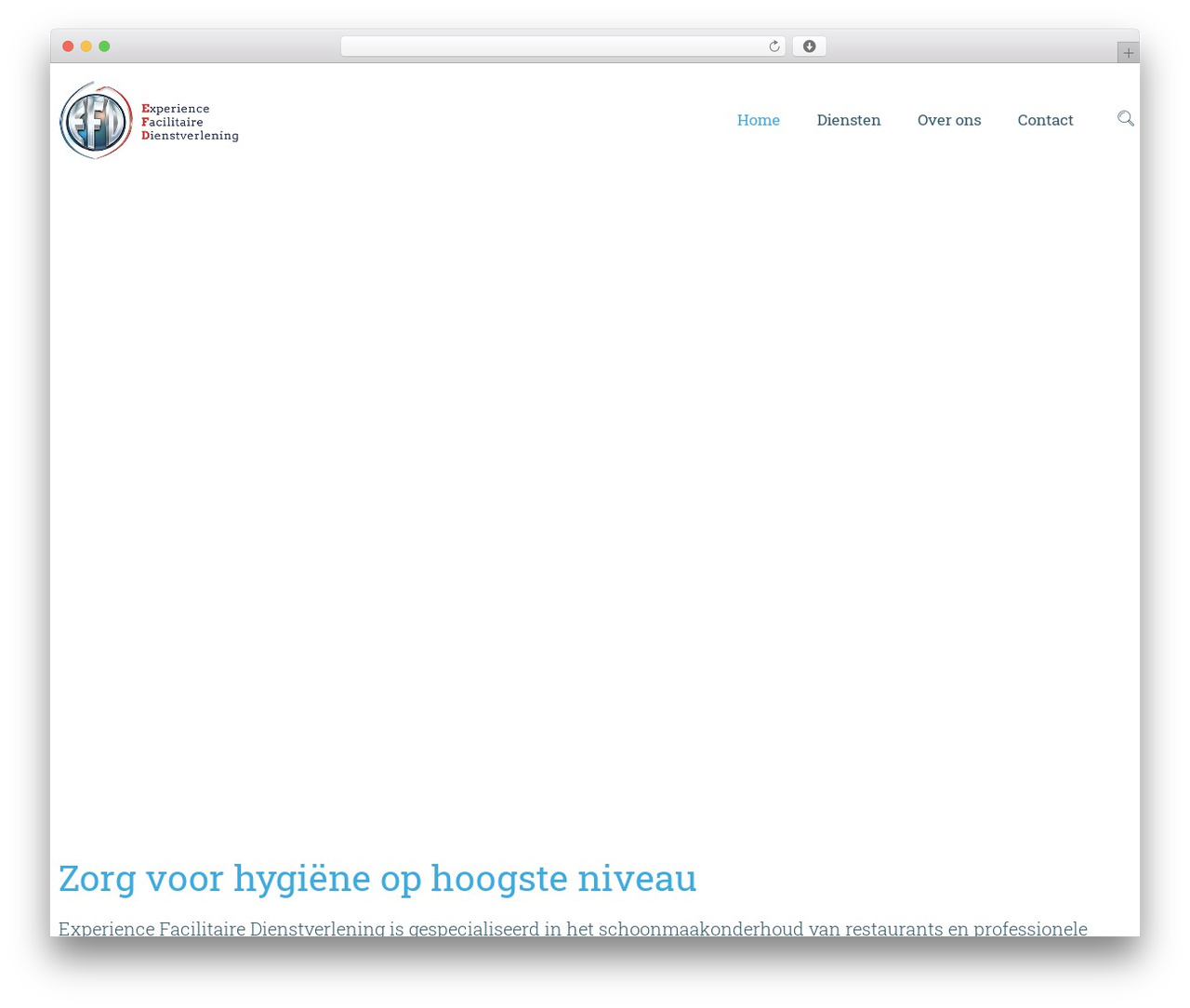Add a new browser tab
The image size is (1190, 1008).
click(1128, 53)
